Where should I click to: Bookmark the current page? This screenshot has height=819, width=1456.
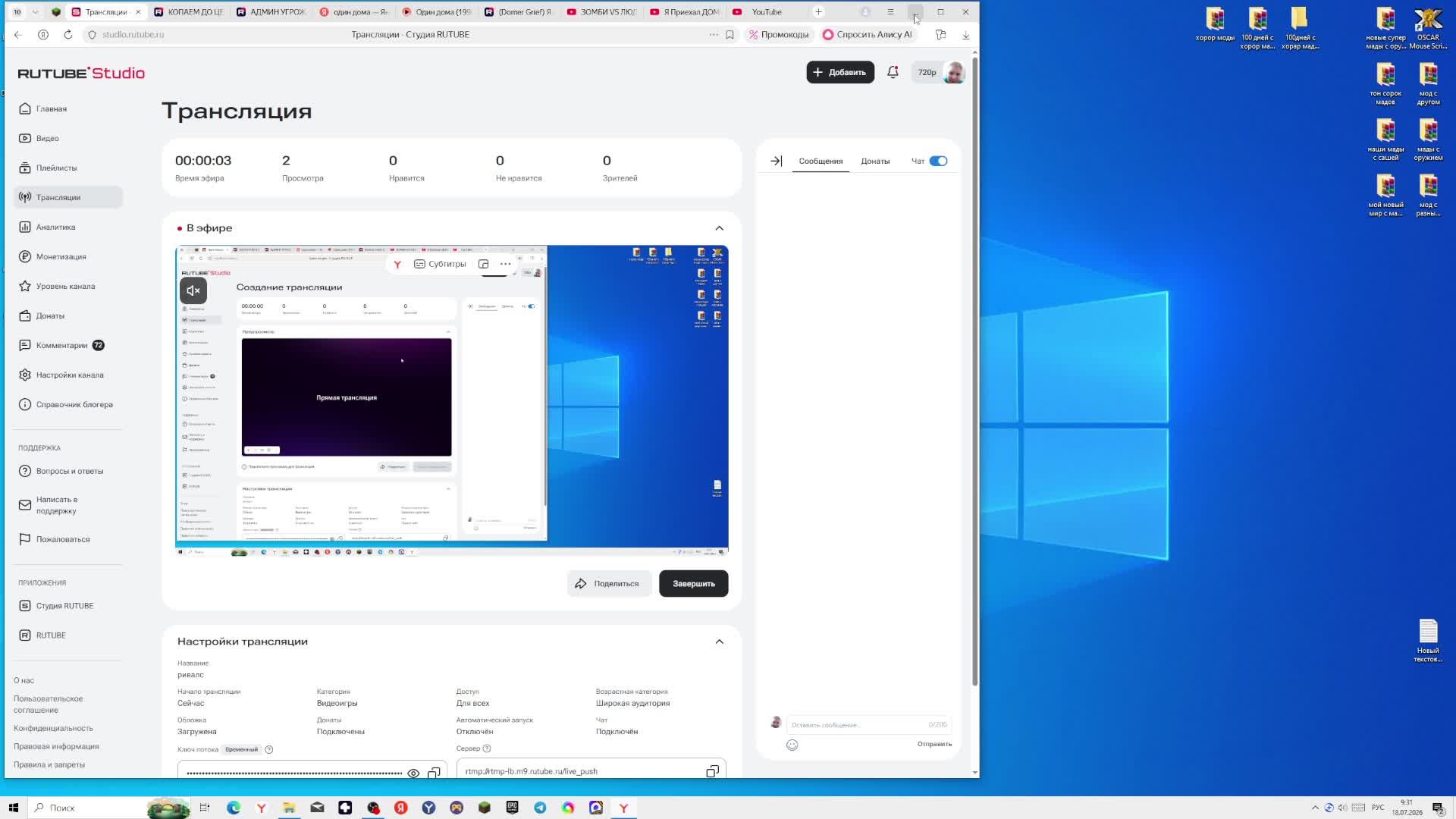730,34
